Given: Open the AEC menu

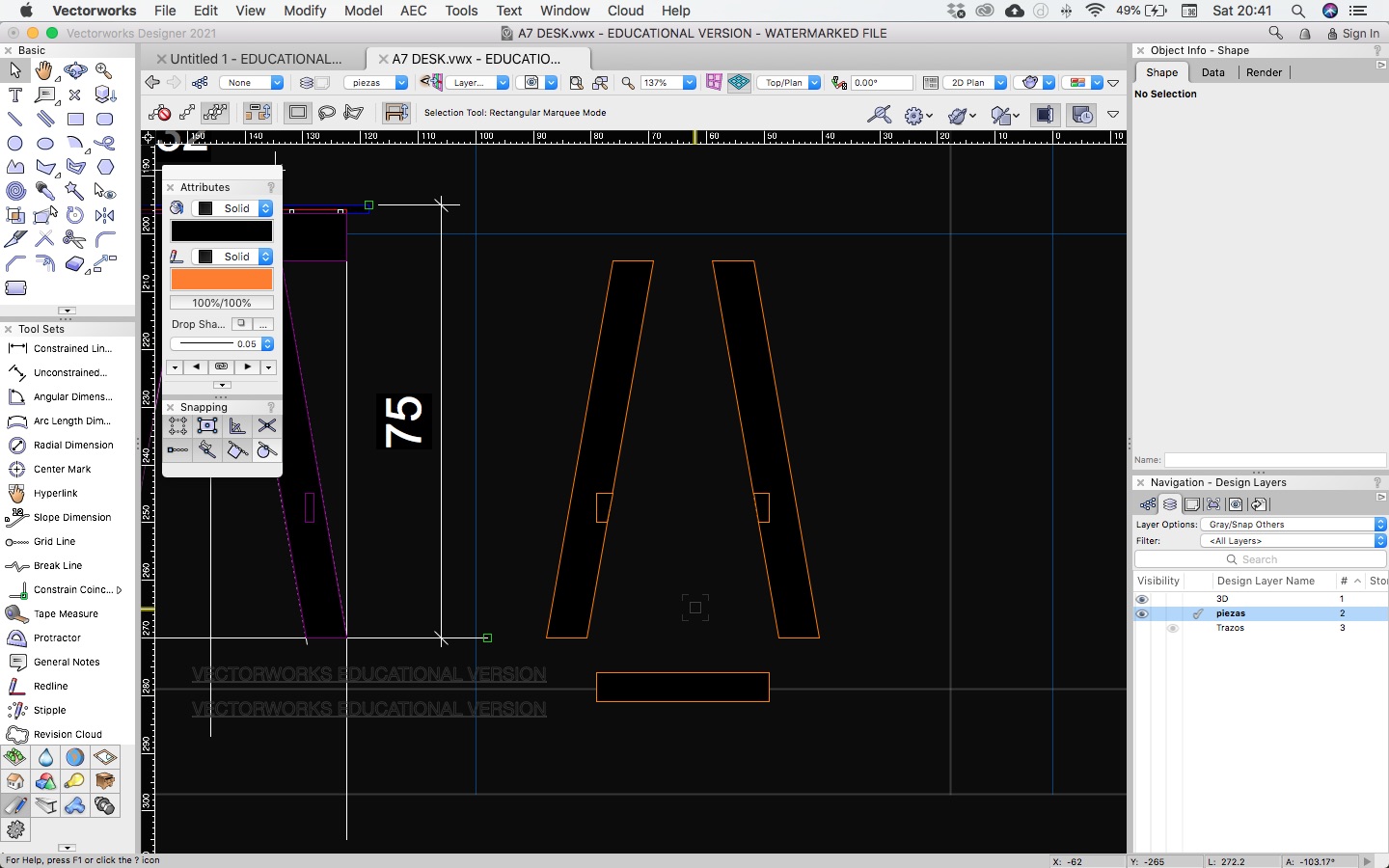Looking at the screenshot, I should click(x=414, y=11).
